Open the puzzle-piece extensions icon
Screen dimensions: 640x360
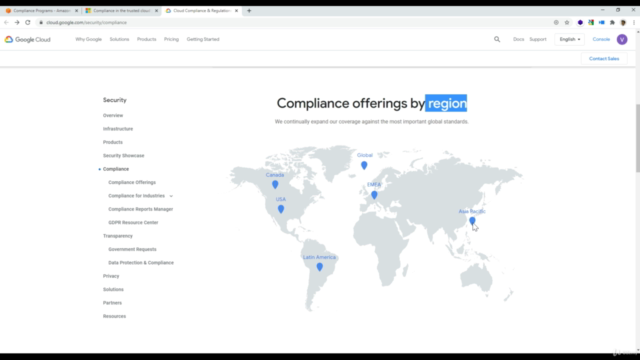tap(612, 22)
